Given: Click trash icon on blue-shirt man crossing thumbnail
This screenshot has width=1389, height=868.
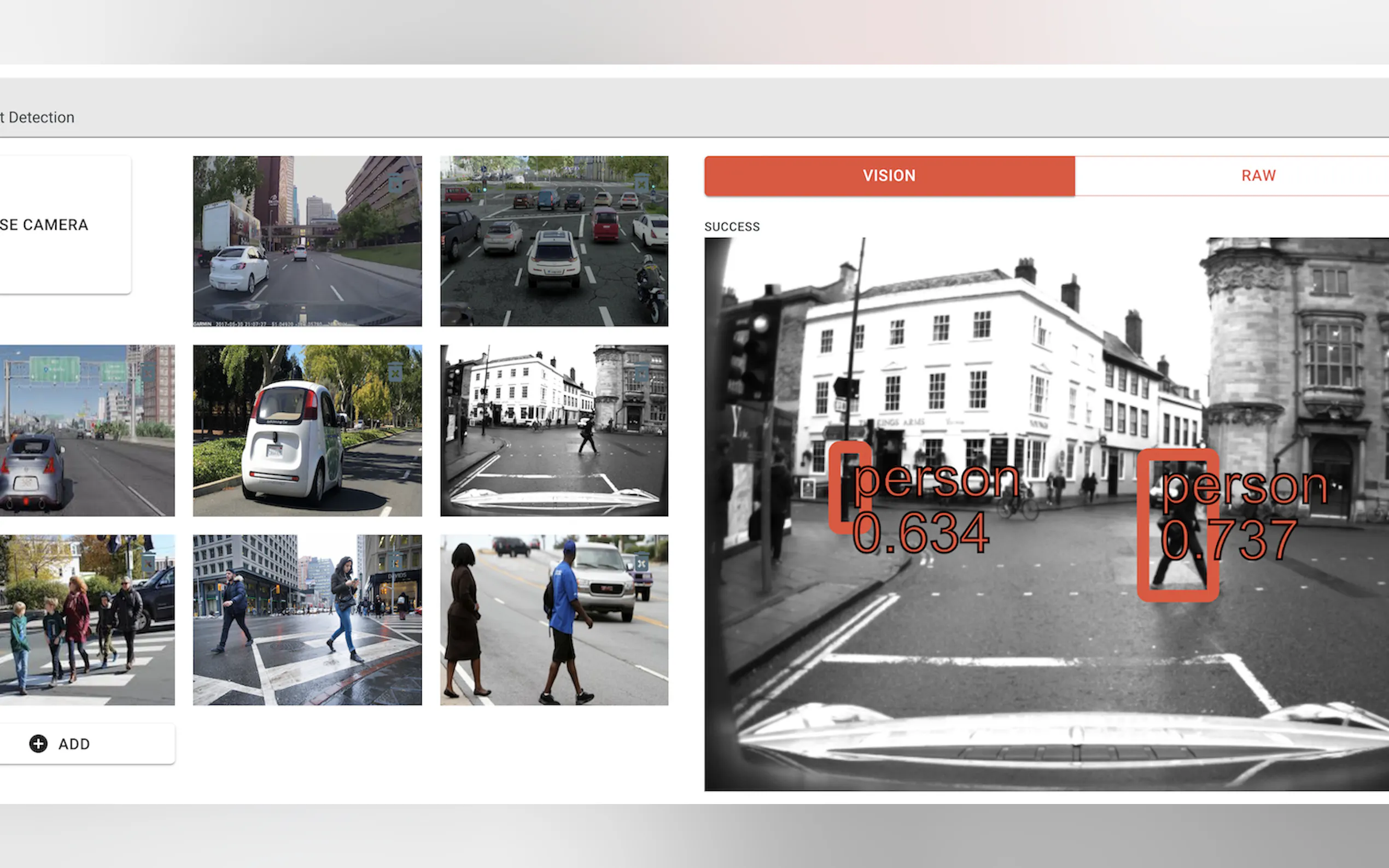Looking at the screenshot, I should [642, 563].
